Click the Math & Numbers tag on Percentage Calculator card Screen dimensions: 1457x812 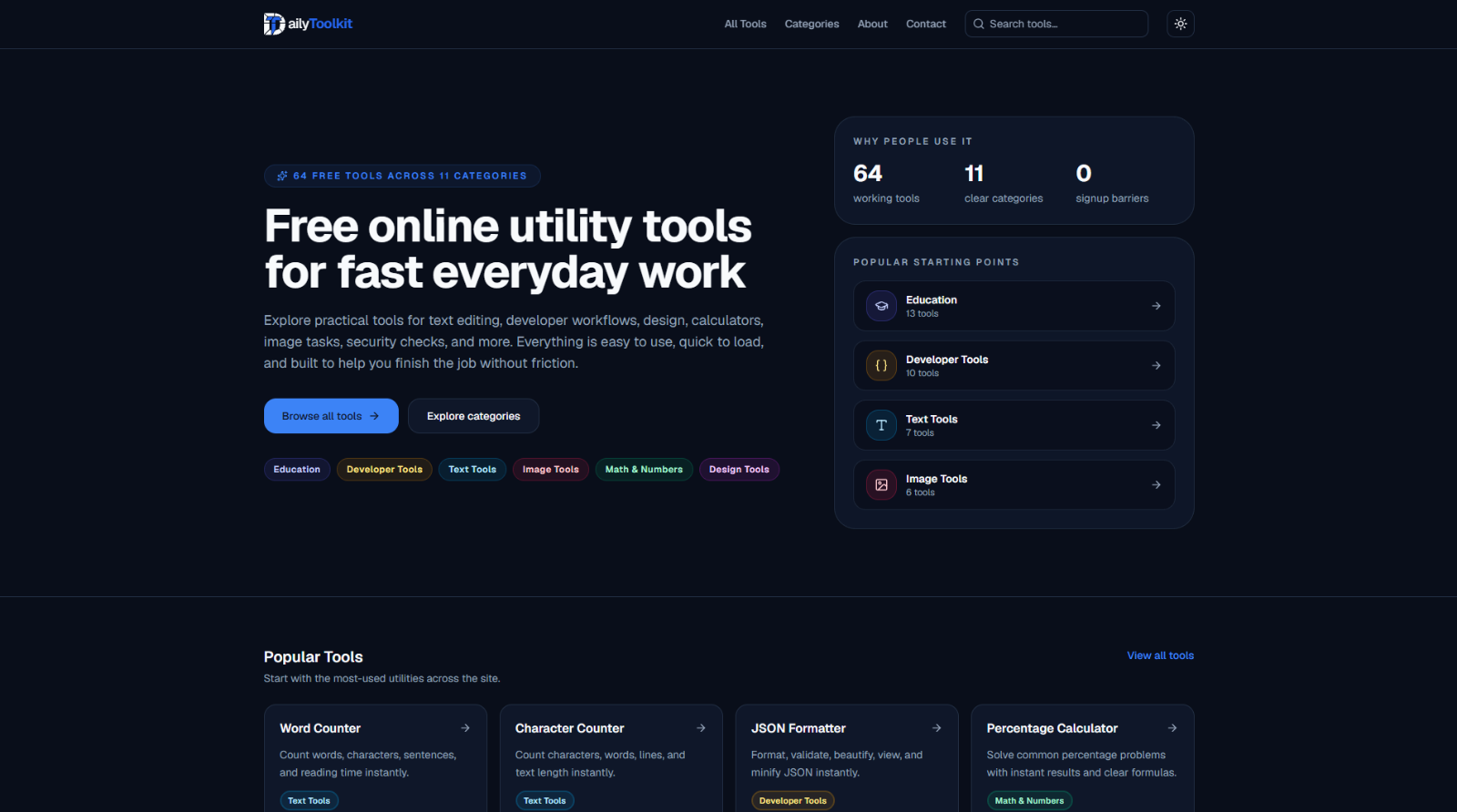1029,801
